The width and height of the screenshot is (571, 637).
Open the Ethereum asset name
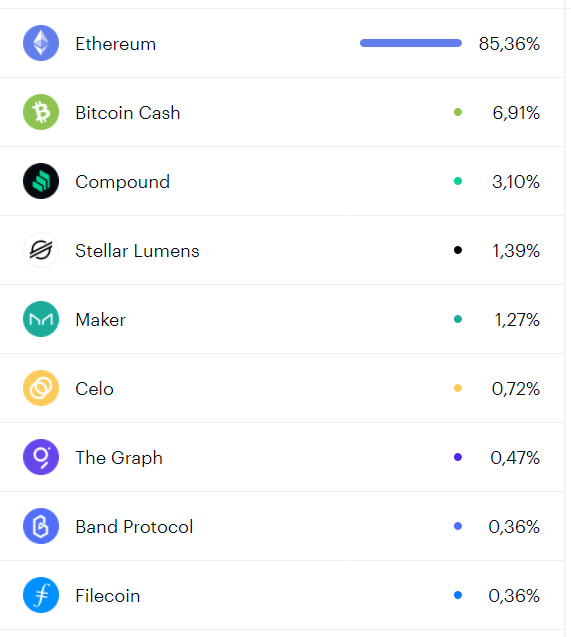tap(116, 43)
